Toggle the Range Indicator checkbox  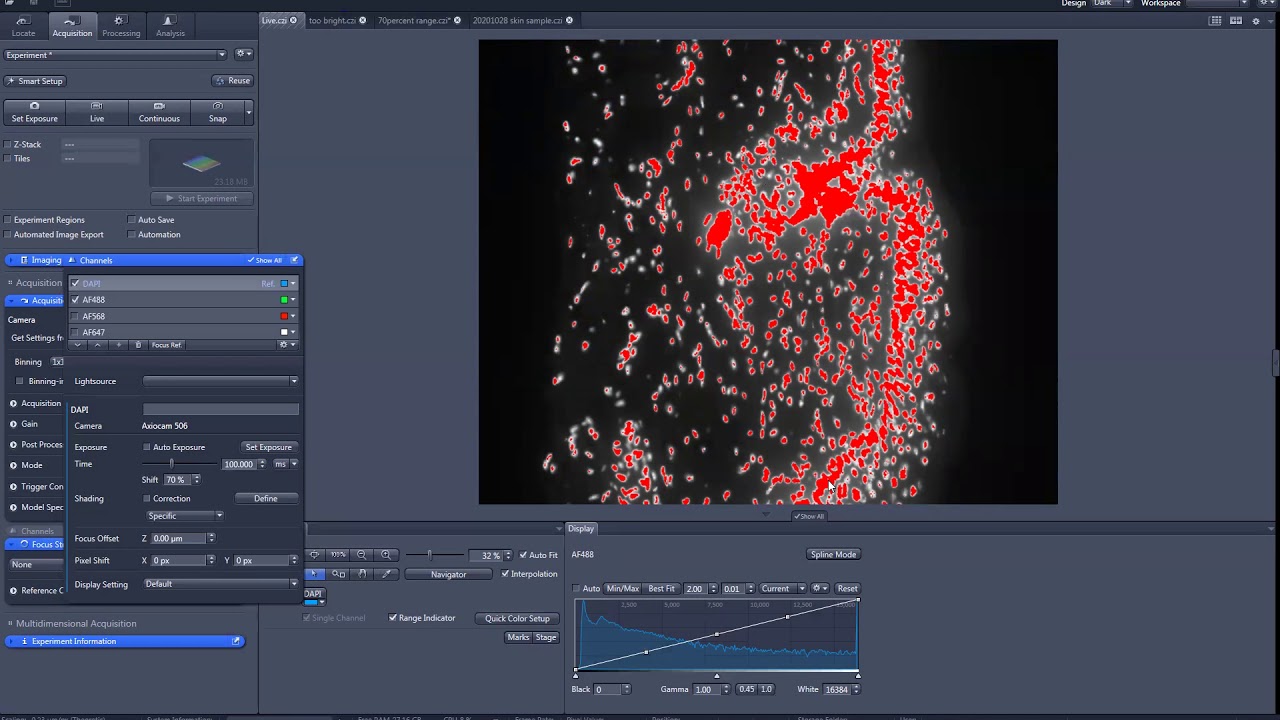[x=393, y=618]
